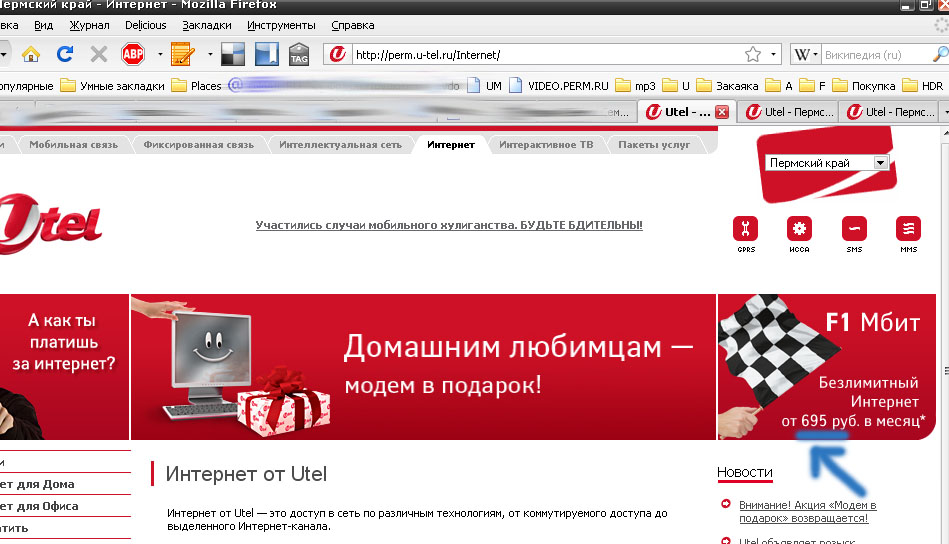Open the U bookmark folder
The image size is (949, 544).
pyautogui.click(x=676, y=86)
